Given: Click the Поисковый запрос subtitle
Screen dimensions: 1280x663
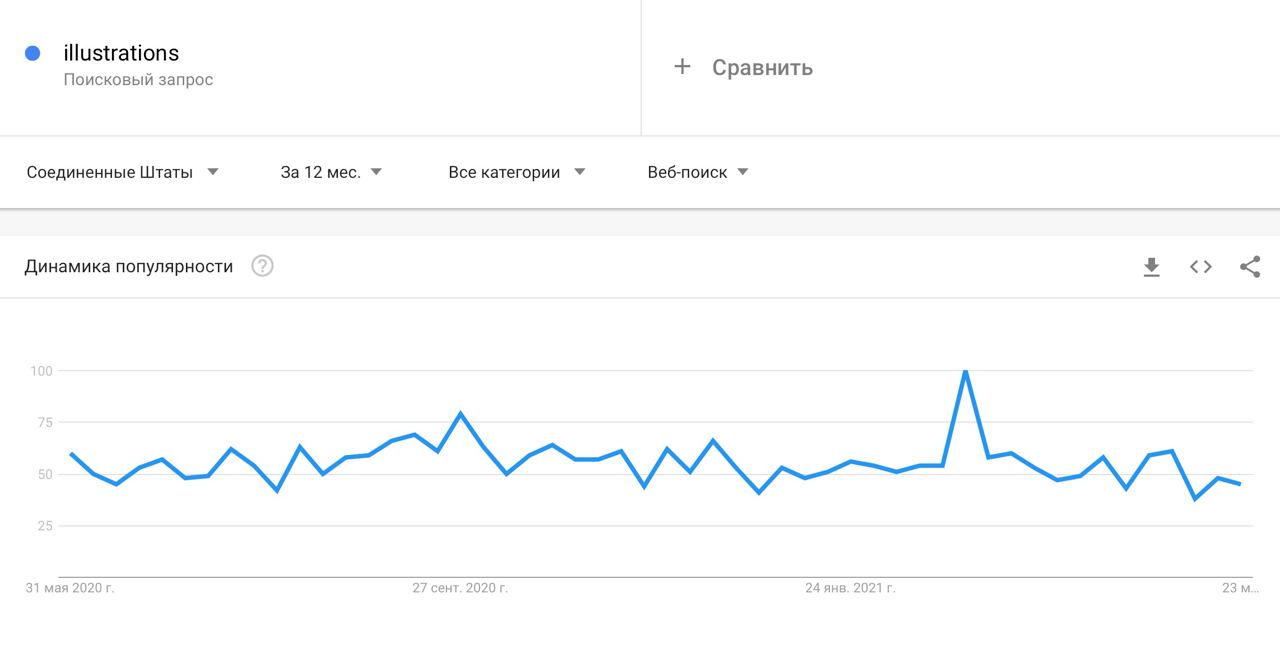Looking at the screenshot, I should [x=138, y=80].
